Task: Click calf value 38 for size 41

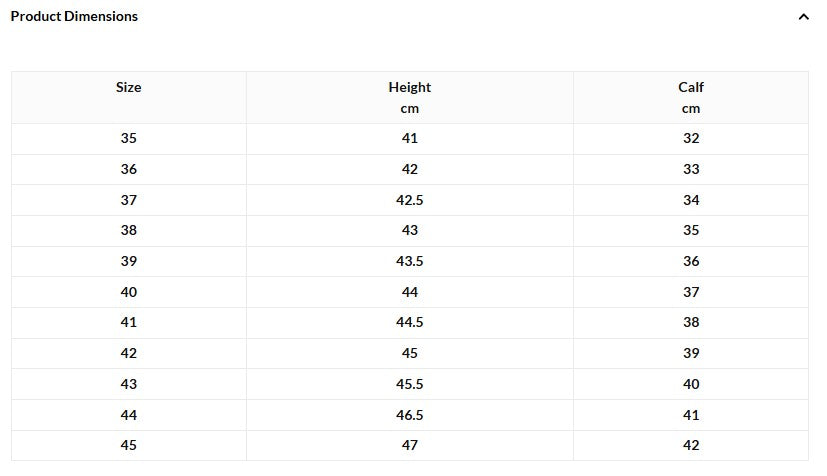Action: point(691,323)
